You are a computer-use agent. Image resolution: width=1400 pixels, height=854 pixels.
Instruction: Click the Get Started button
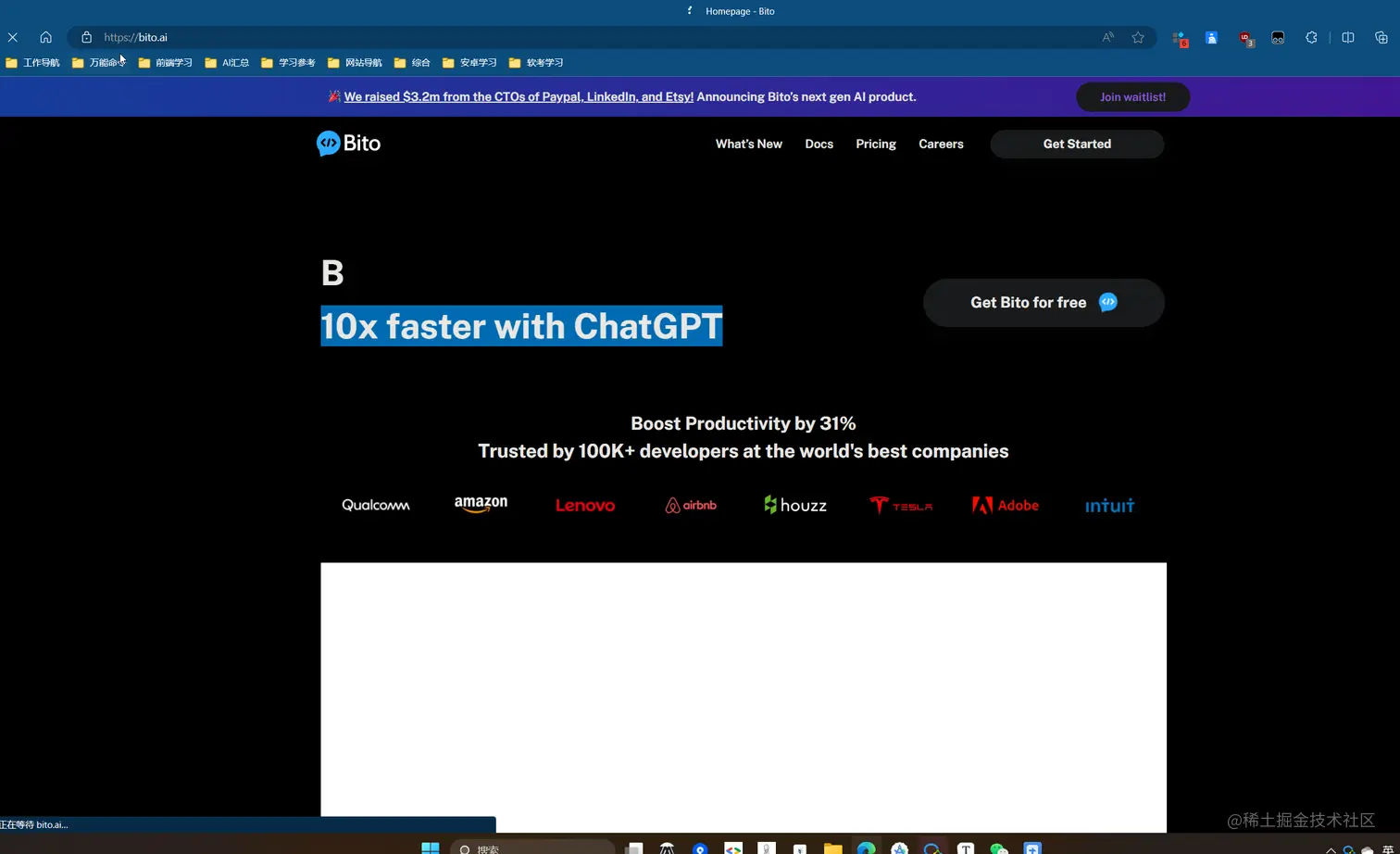point(1077,144)
